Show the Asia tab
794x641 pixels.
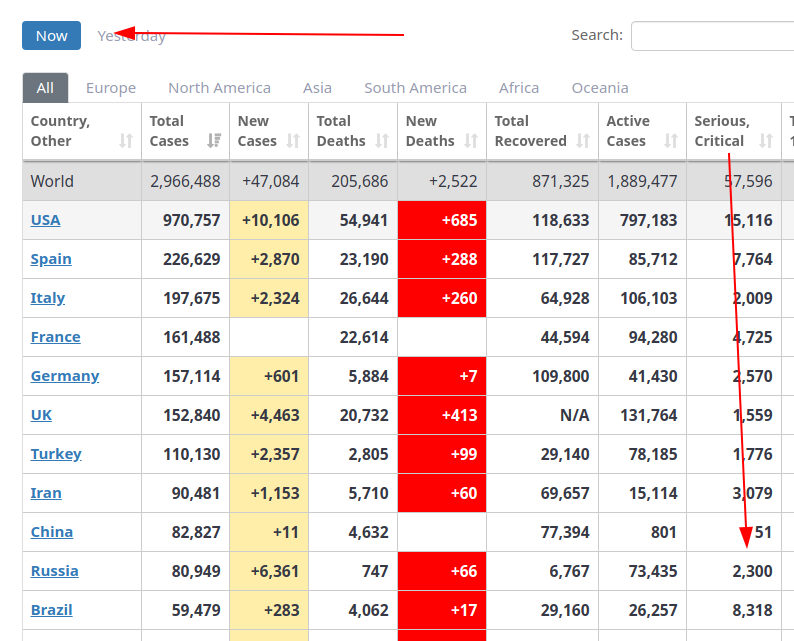(x=317, y=88)
